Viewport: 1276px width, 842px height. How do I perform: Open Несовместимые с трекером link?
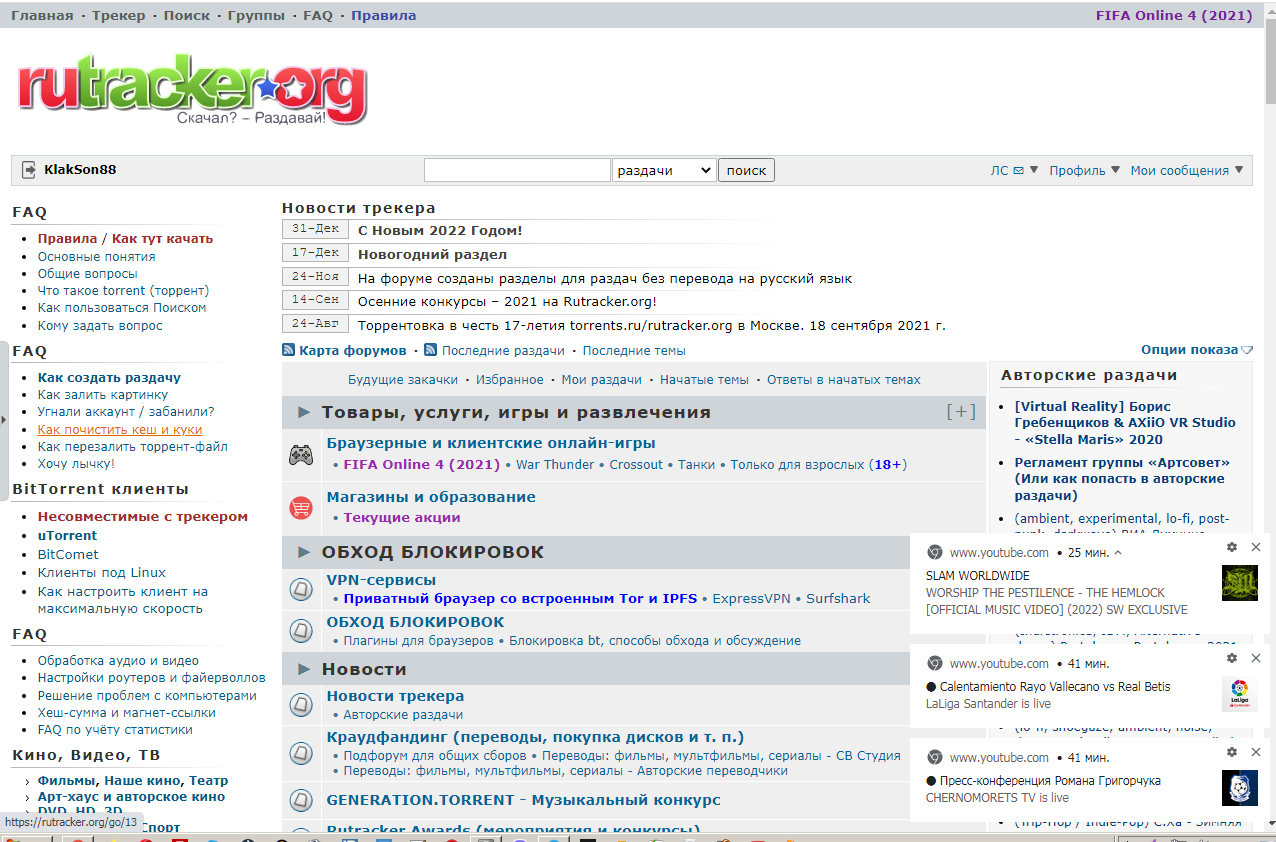pyautogui.click(x=143, y=517)
